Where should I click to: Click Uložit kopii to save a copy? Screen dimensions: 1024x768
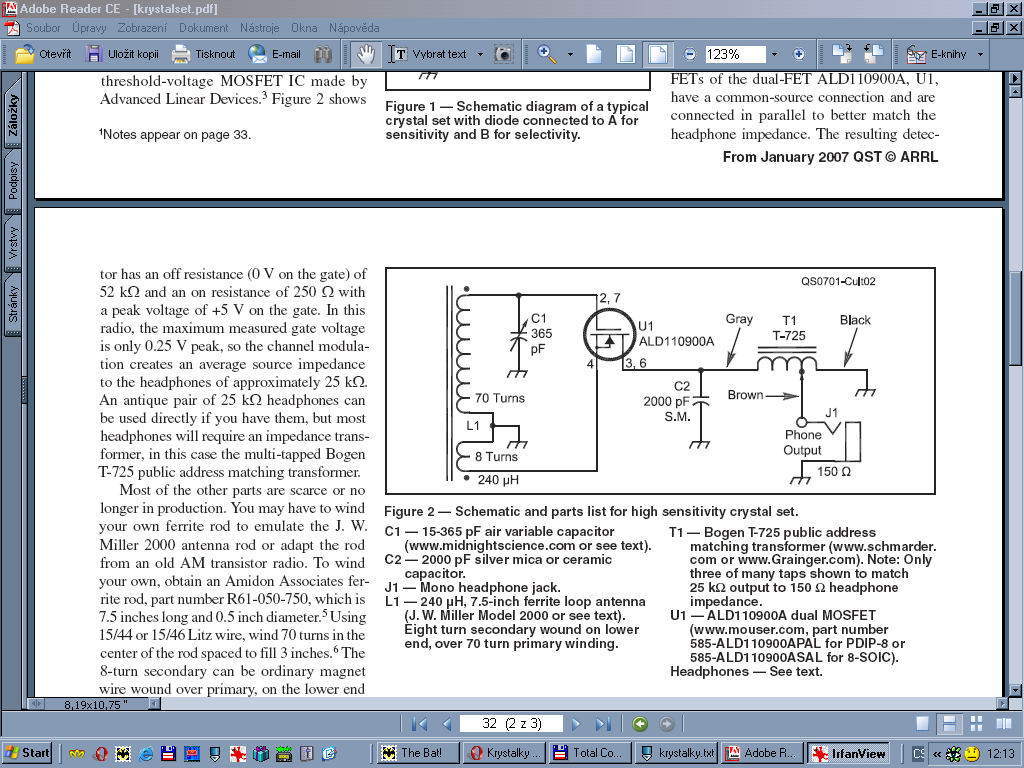[x=123, y=54]
